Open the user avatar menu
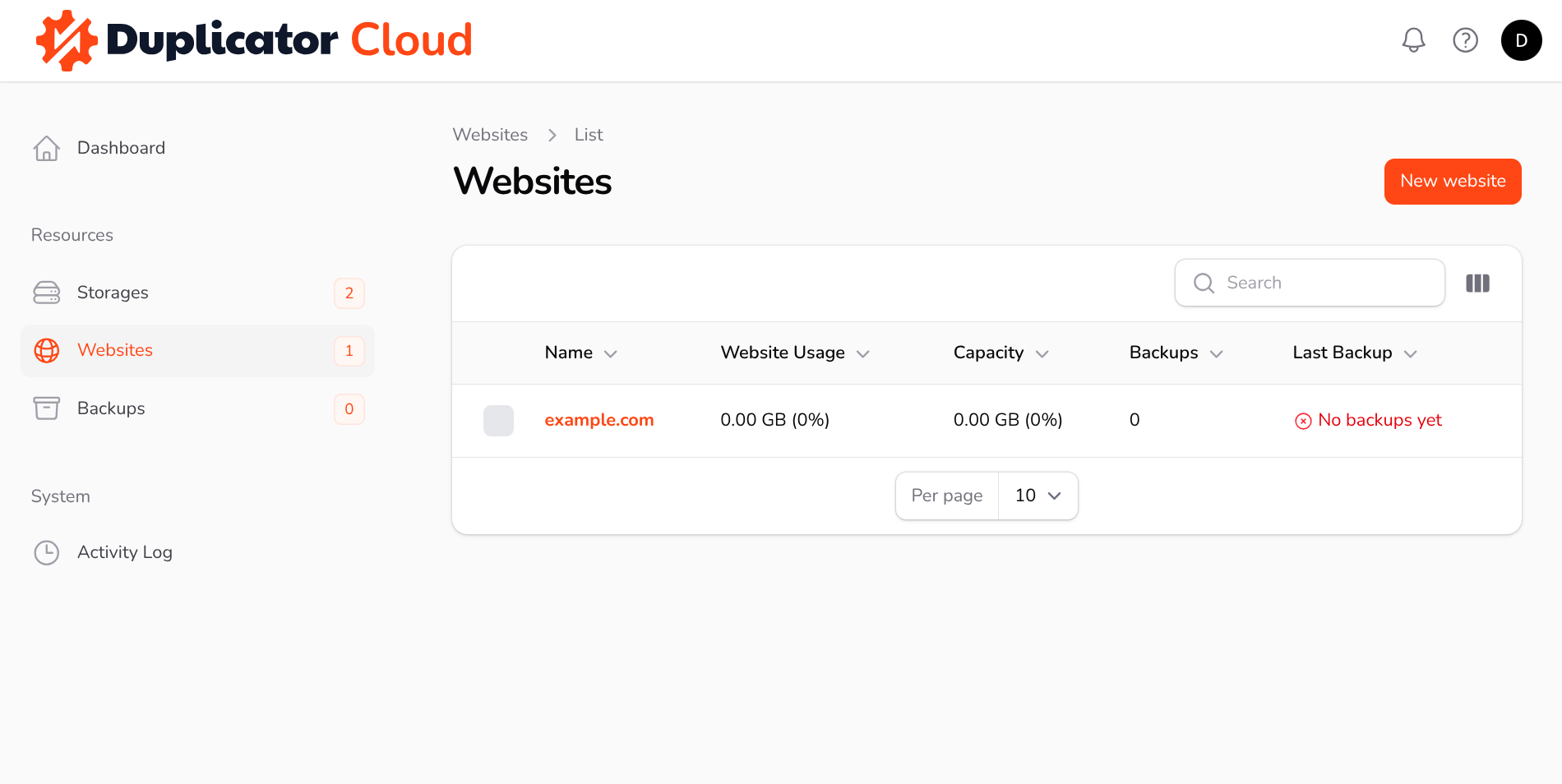The width and height of the screenshot is (1562, 784). click(x=1521, y=40)
